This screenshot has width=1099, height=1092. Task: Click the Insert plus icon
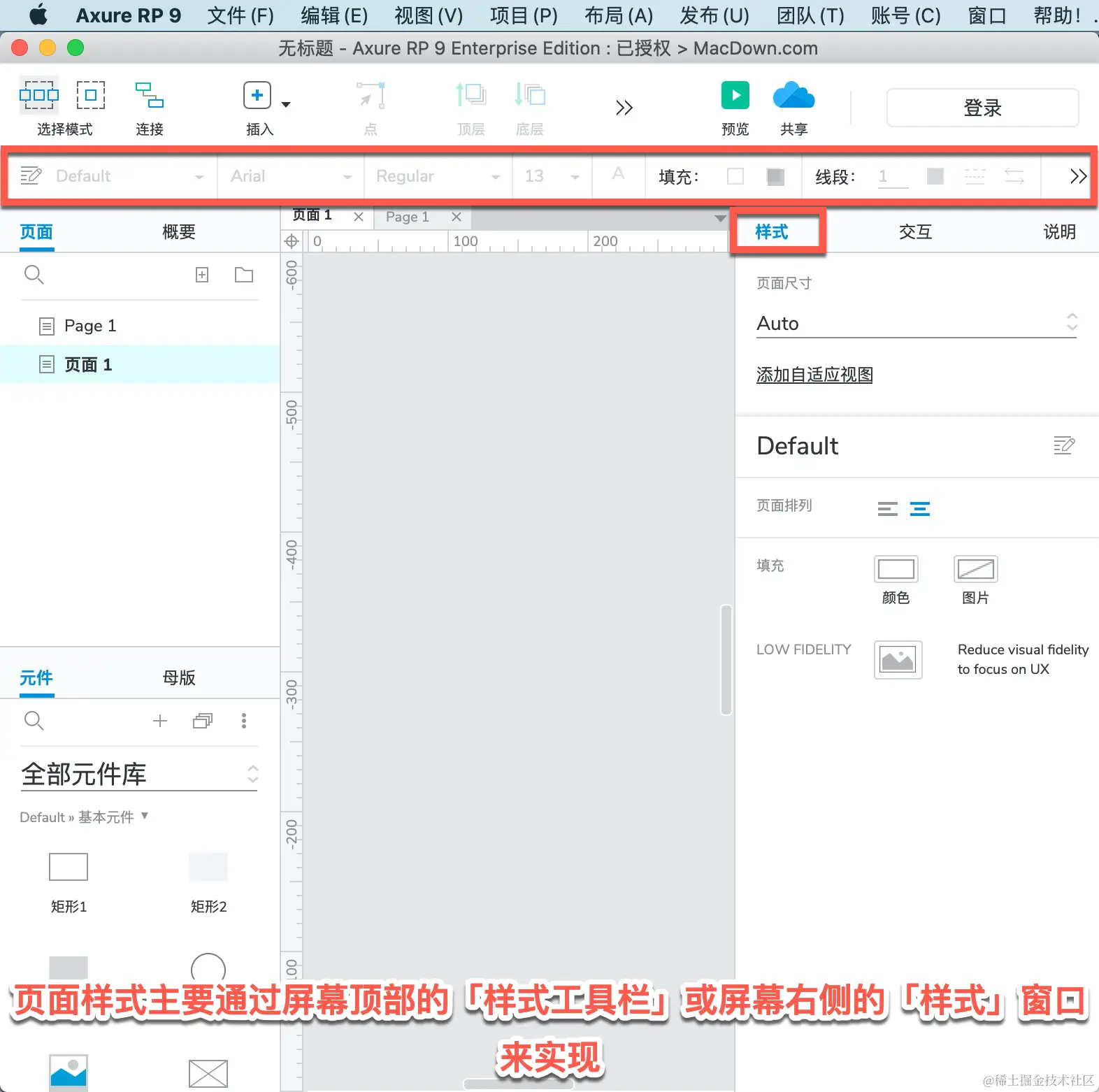coord(257,95)
